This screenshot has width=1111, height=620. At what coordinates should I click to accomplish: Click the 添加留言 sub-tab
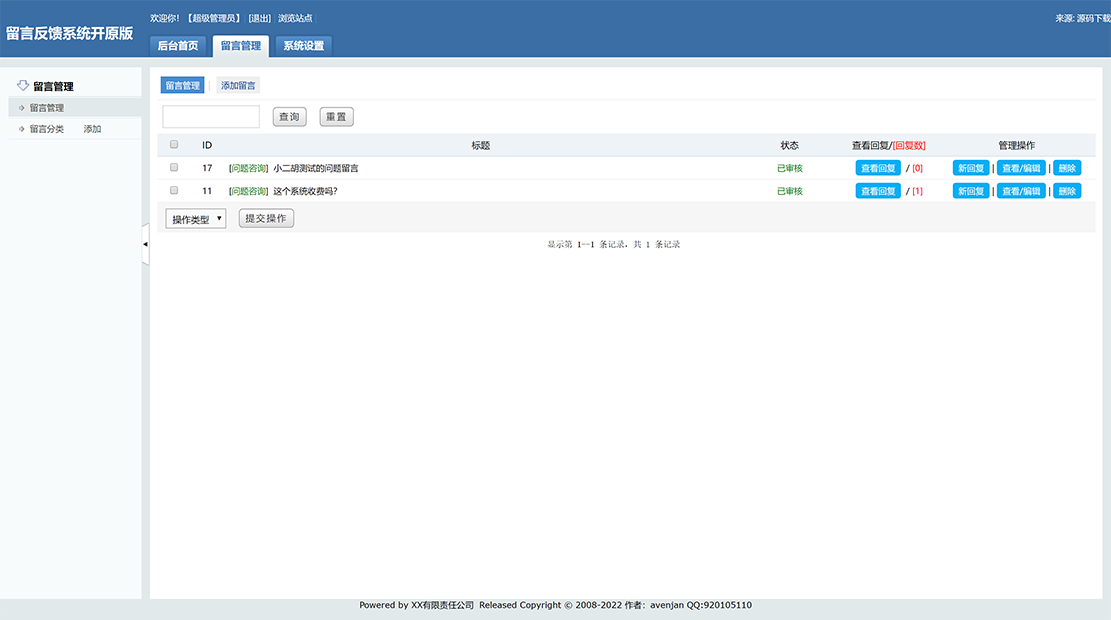pyautogui.click(x=238, y=86)
